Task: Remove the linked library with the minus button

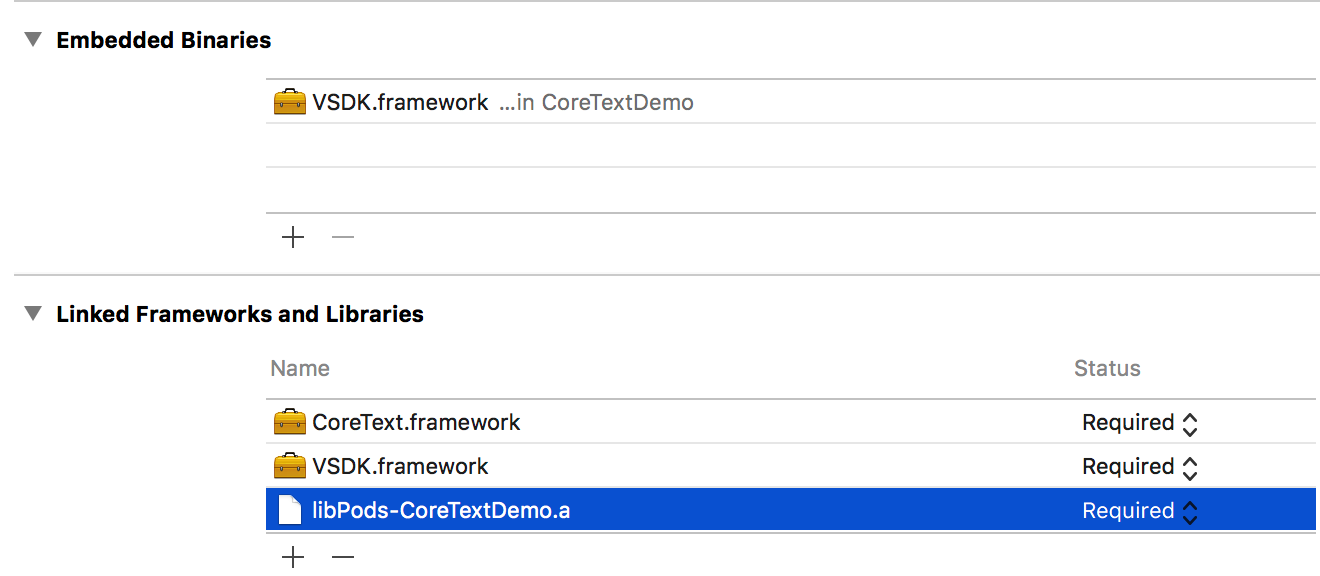Action: tap(343, 557)
